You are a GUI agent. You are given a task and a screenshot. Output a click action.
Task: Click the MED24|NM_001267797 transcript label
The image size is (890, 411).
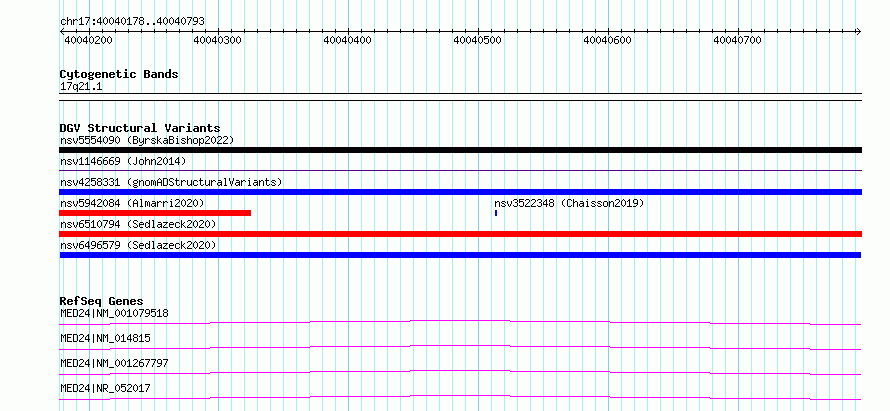(114, 363)
